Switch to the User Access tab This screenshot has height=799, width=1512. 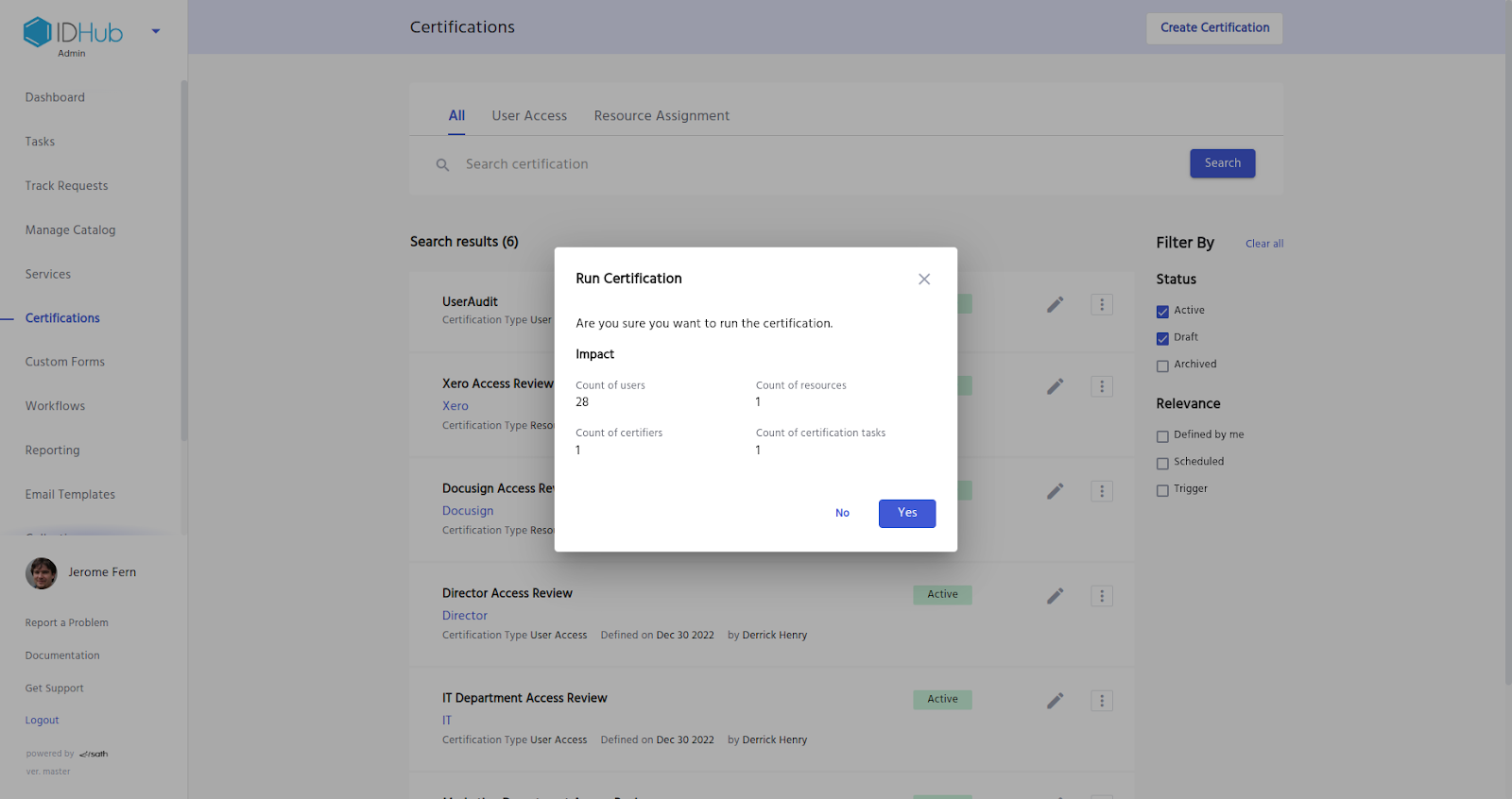[529, 116]
